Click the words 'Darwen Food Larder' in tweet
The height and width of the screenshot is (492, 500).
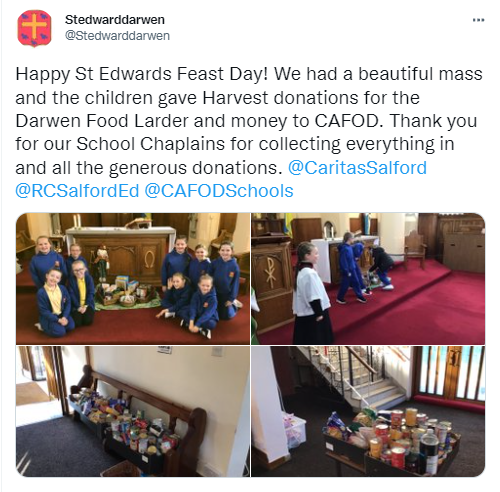click(x=102, y=121)
